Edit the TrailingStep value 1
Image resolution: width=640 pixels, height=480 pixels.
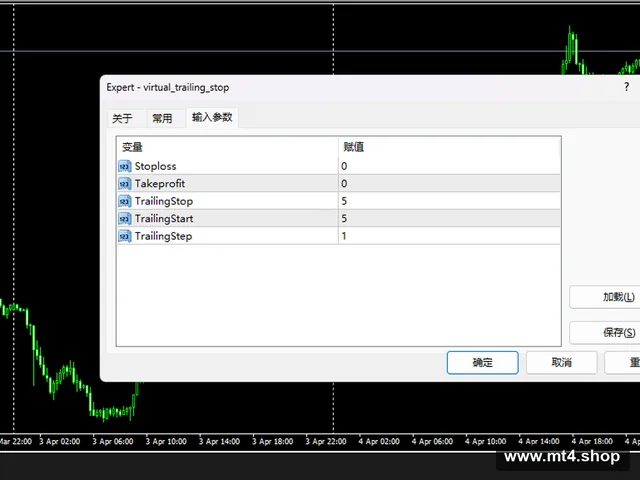(x=449, y=236)
